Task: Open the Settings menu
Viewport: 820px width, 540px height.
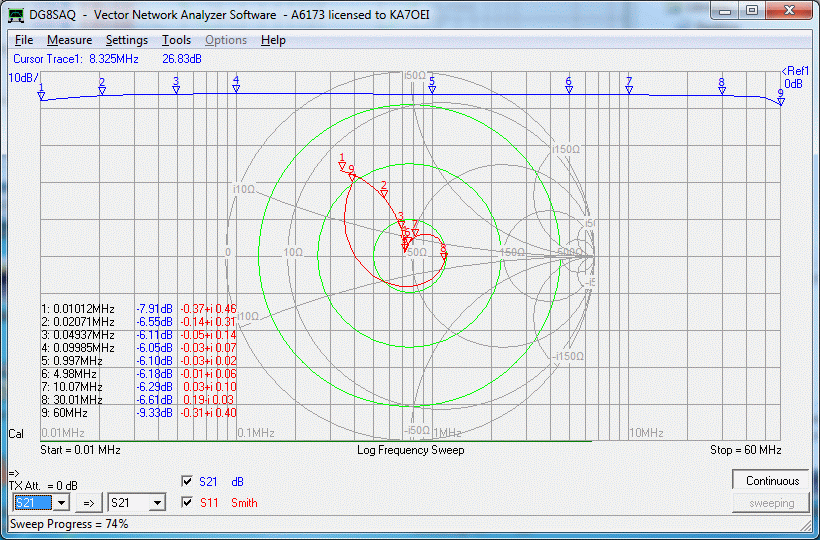Action: point(127,40)
